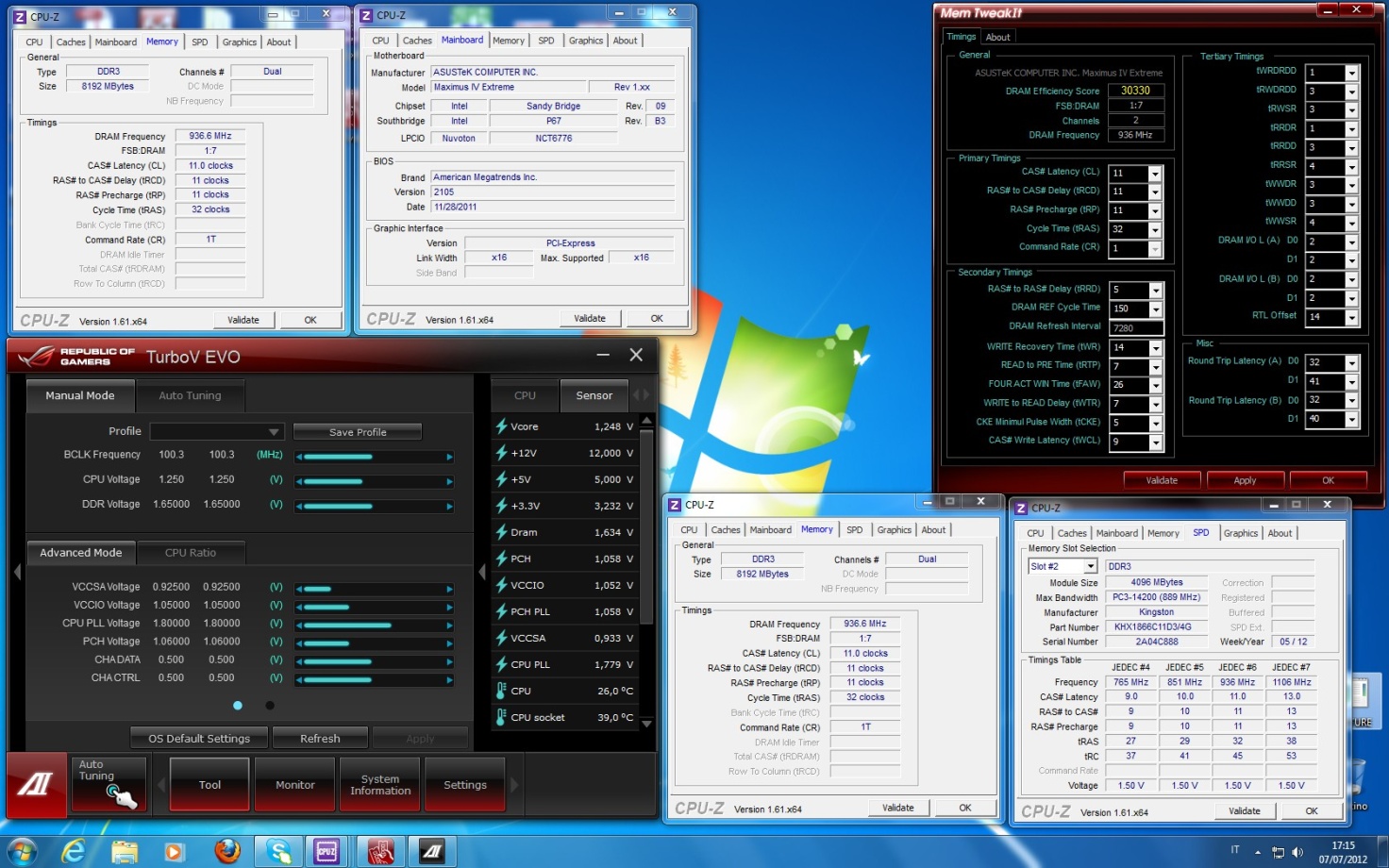Click the CPU Voltage slider's increase arrow

[449, 481]
